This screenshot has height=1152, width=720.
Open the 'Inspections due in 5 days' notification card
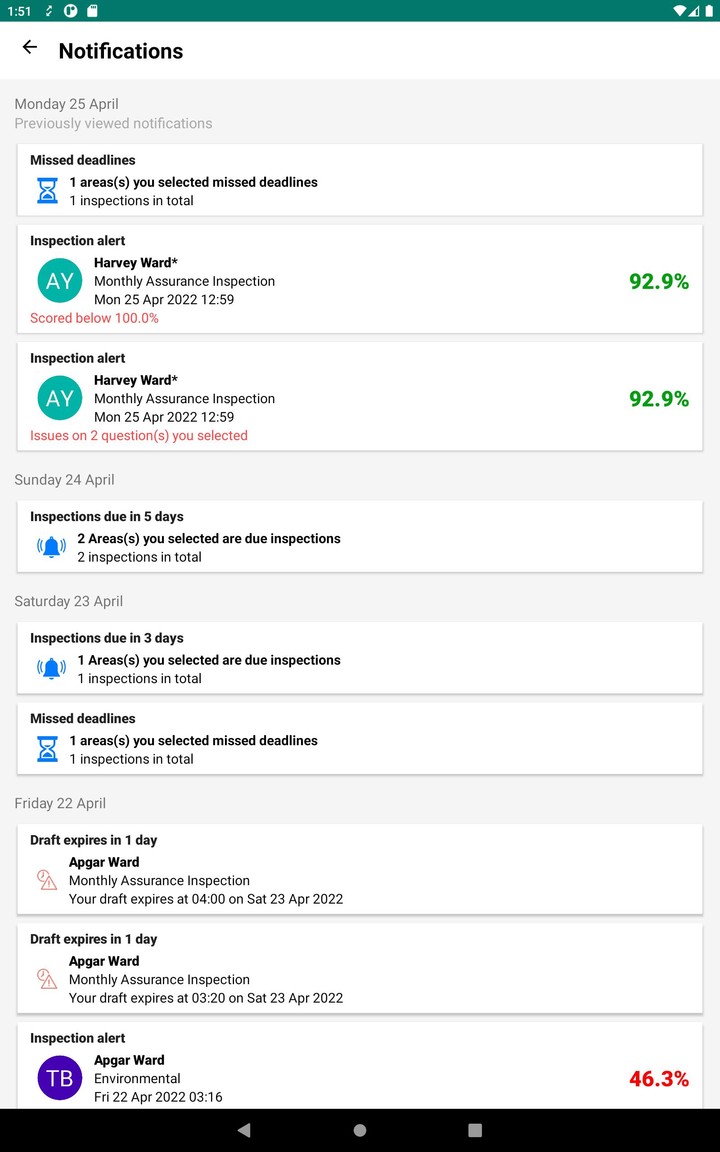coord(360,536)
